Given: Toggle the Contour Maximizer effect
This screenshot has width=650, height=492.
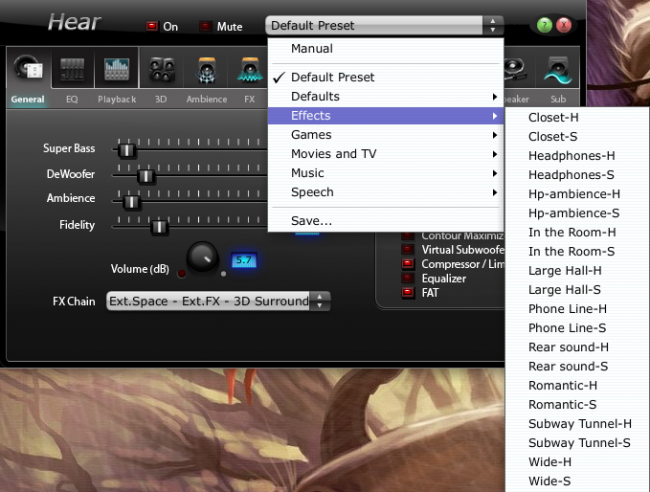Looking at the screenshot, I should click(408, 236).
